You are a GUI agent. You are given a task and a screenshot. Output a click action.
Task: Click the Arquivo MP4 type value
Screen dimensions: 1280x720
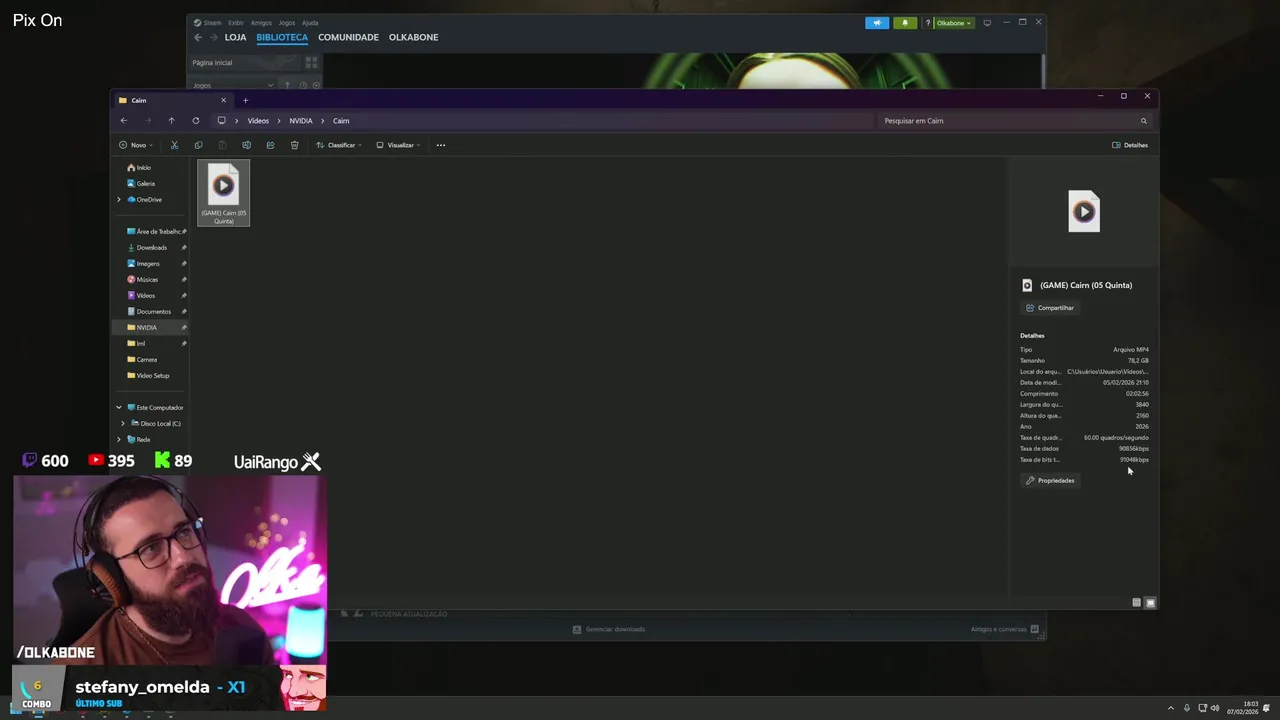click(x=1131, y=350)
